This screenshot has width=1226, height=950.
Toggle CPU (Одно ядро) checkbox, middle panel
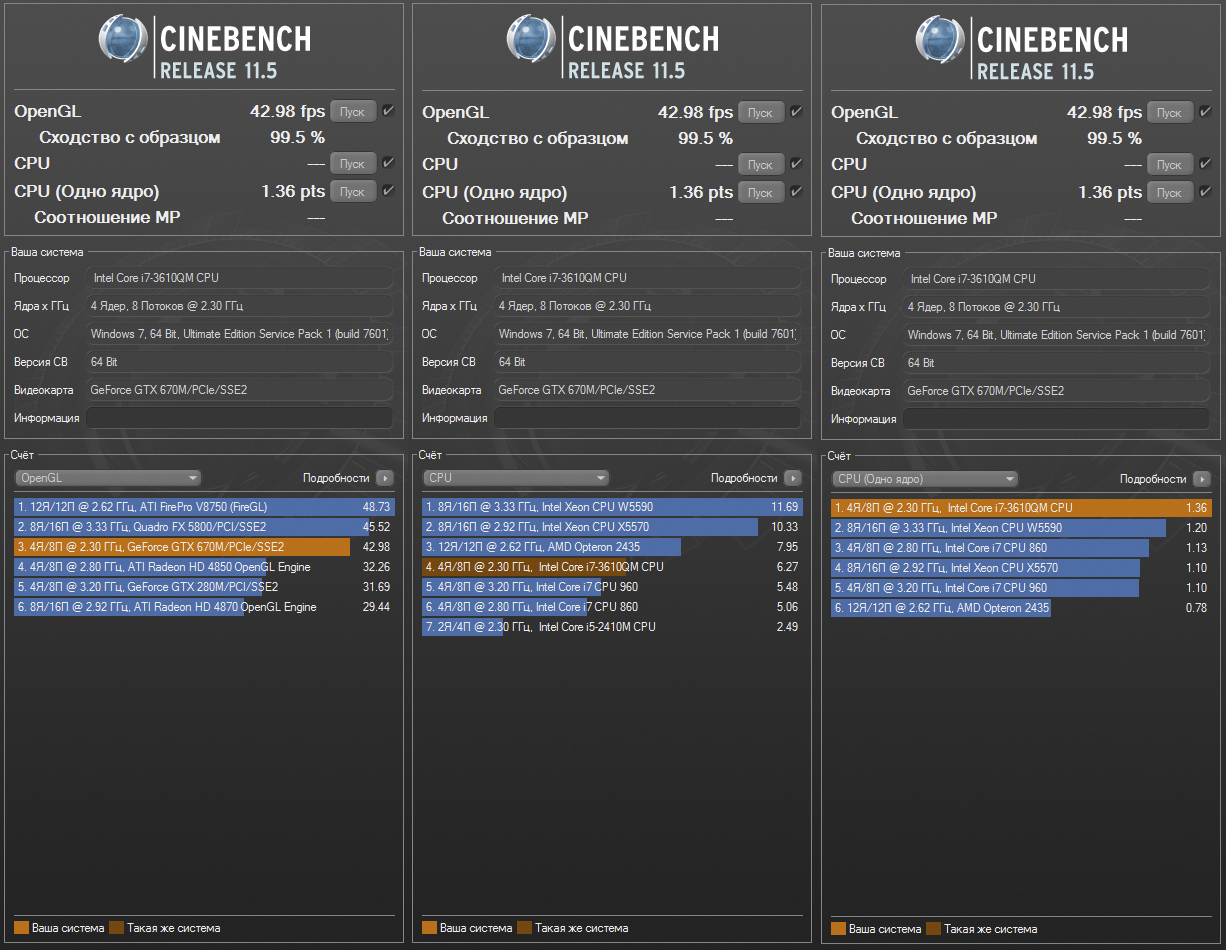796,191
